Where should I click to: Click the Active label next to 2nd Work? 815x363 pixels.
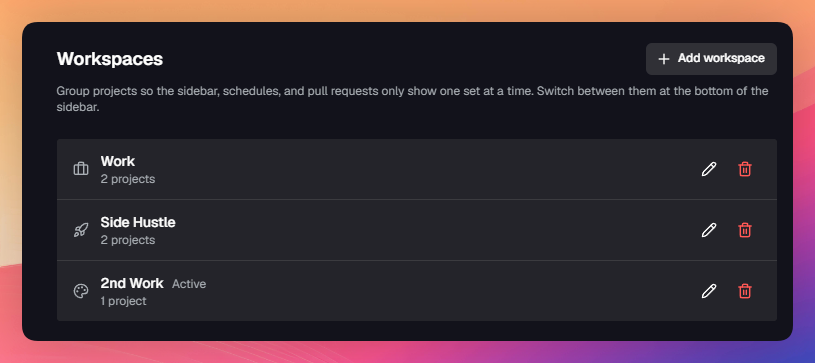189,284
